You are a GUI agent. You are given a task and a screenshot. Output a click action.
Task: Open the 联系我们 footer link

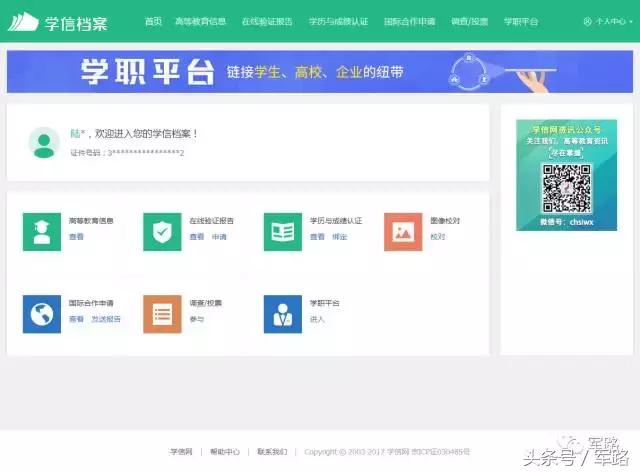(x=272, y=451)
